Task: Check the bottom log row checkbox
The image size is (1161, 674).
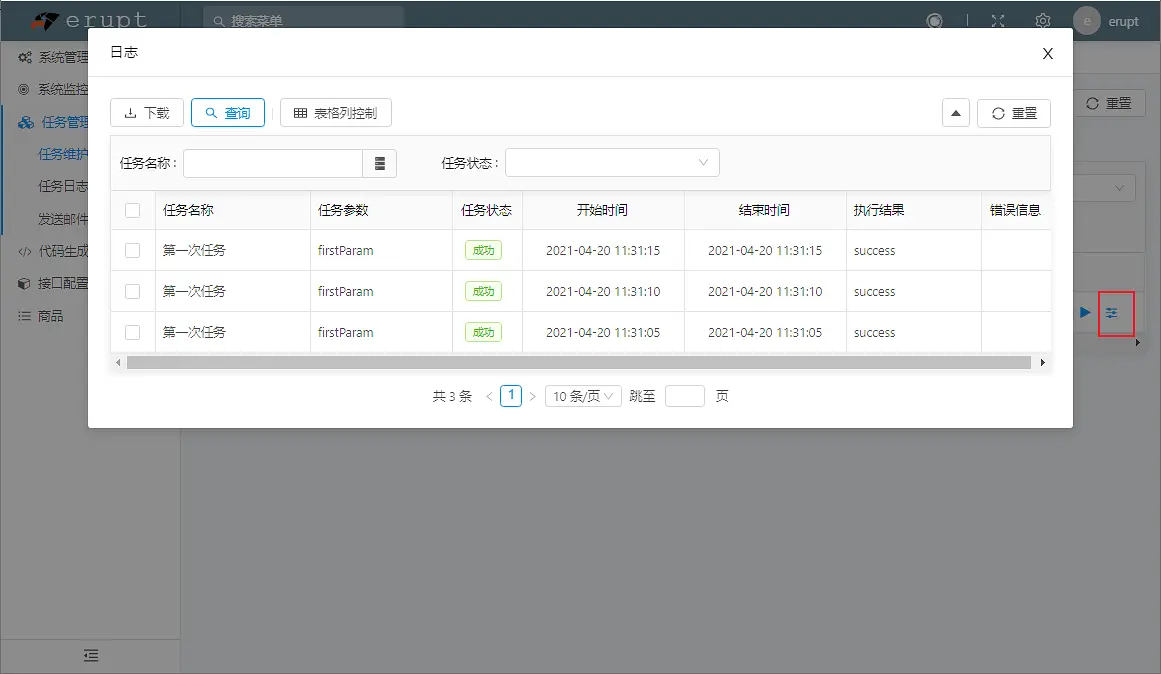Action: coord(132,332)
